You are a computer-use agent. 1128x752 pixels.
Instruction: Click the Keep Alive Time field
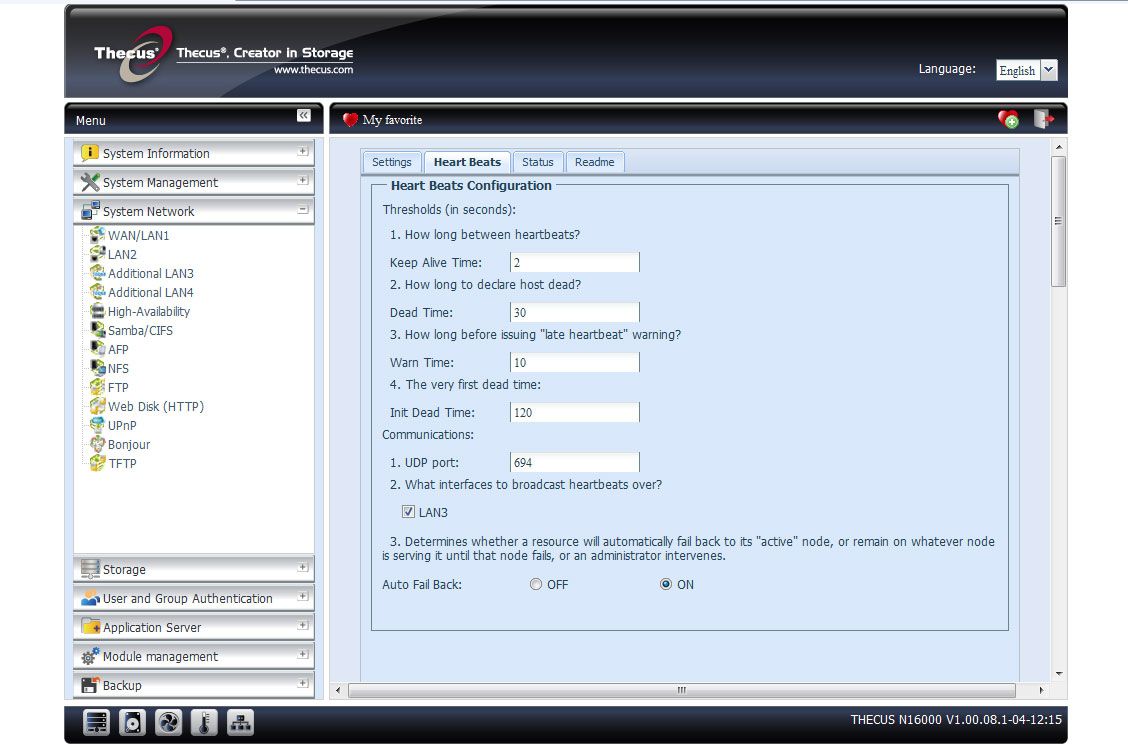(574, 262)
